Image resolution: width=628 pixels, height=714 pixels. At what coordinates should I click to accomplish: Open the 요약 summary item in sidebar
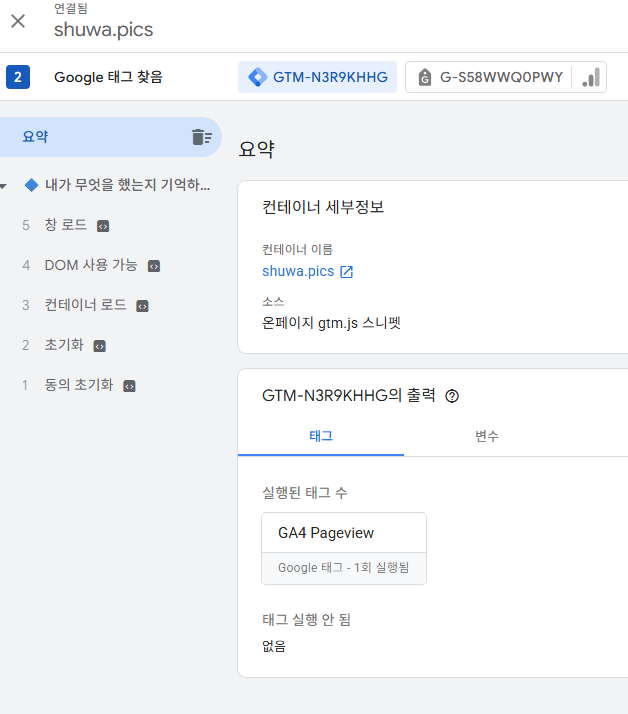coord(111,137)
